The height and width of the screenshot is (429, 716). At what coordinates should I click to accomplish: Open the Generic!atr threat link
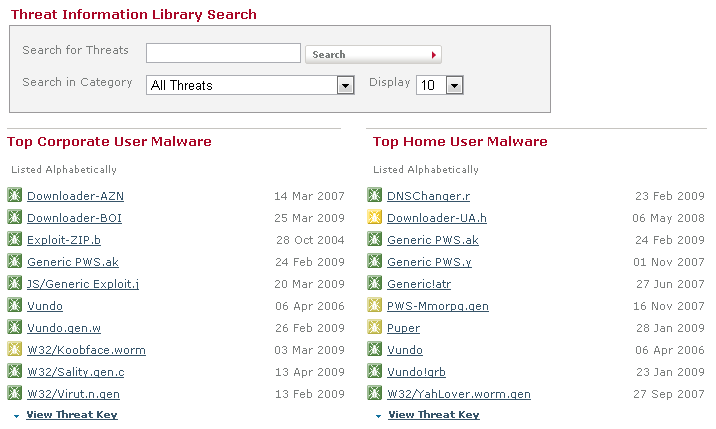click(419, 284)
